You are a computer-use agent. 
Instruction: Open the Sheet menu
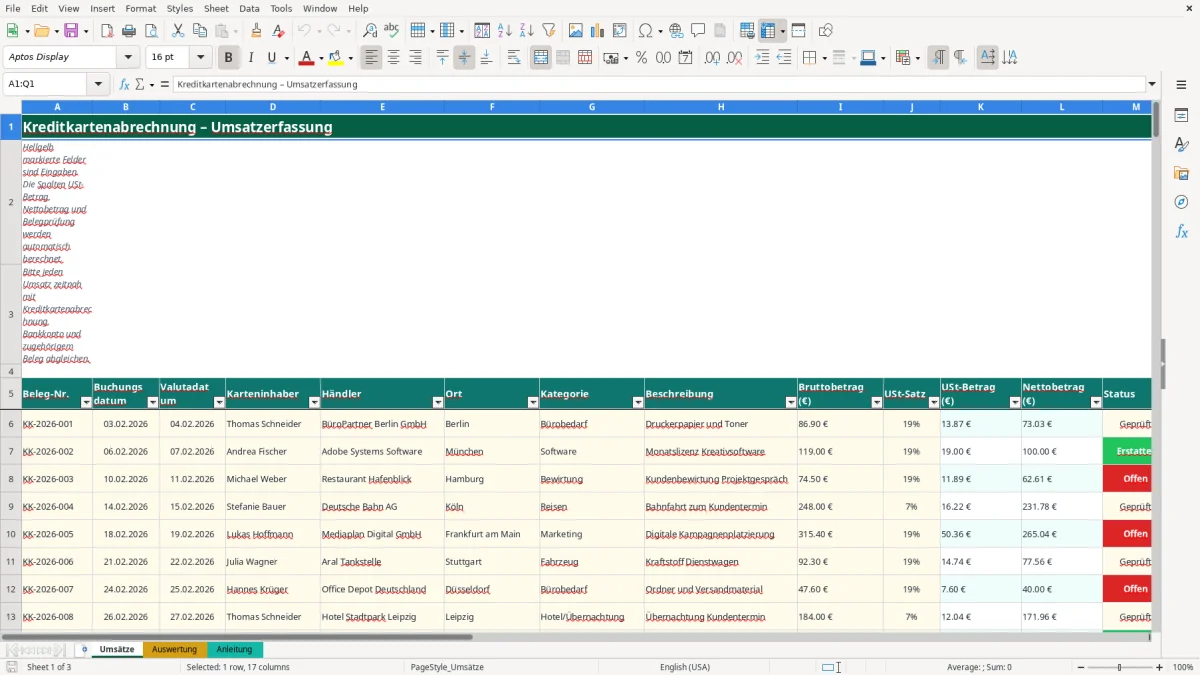tap(216, 8)
